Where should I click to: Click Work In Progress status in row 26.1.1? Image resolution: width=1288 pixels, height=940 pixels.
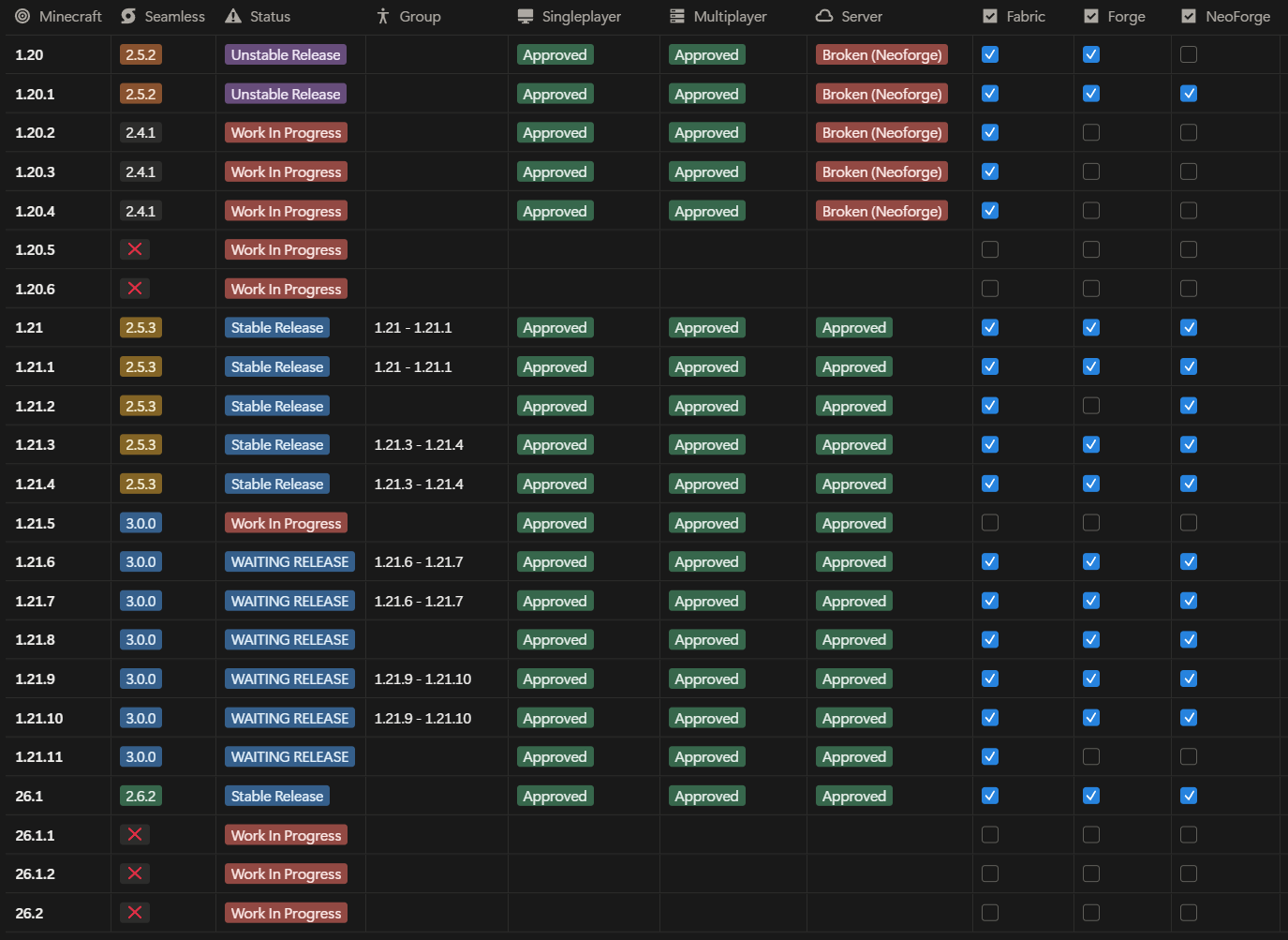(x=286, y=834)
